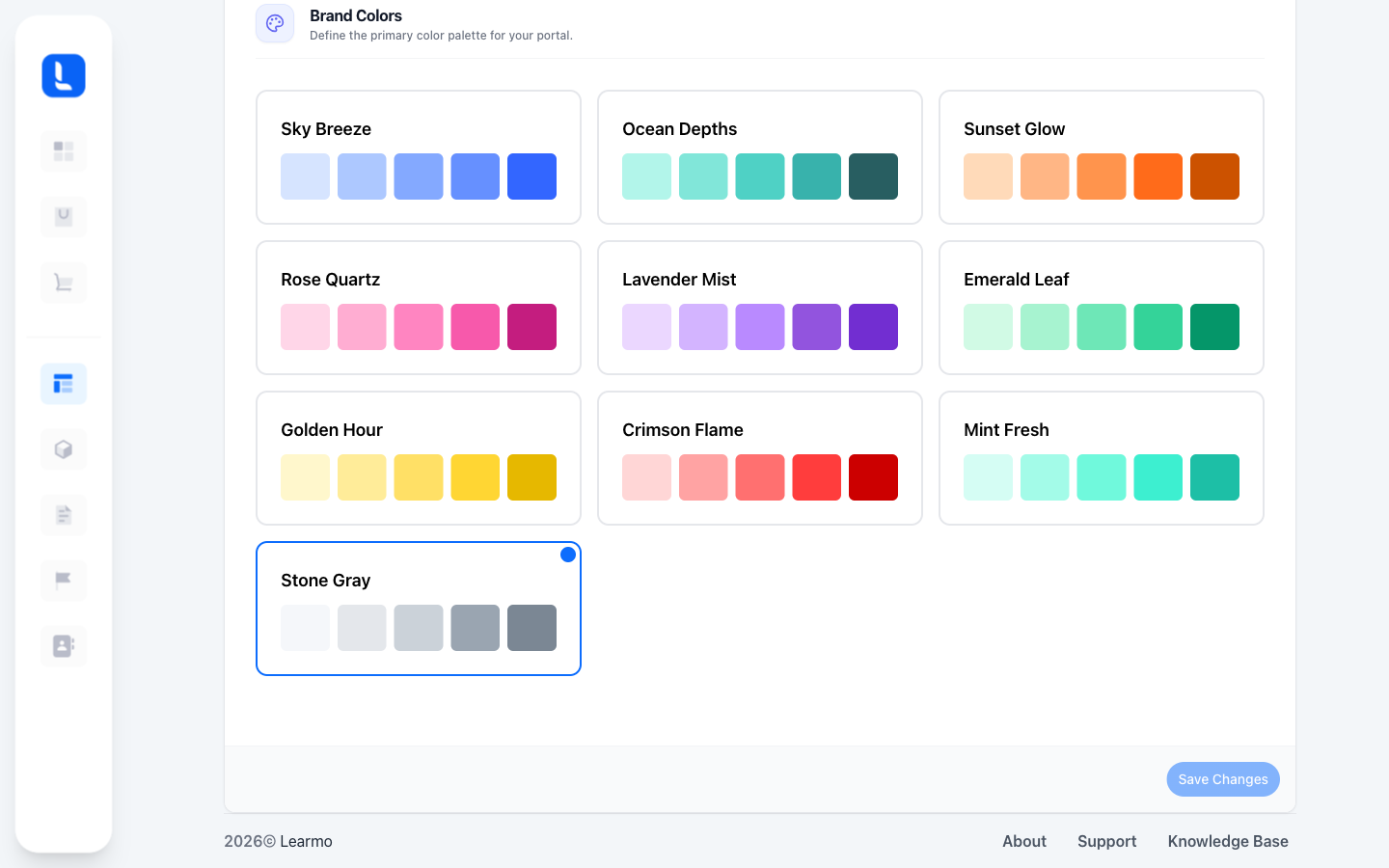This screenshot has height=868, width=1389.
Task: Open the About link in footer
Action: [x=1024, y=841]
